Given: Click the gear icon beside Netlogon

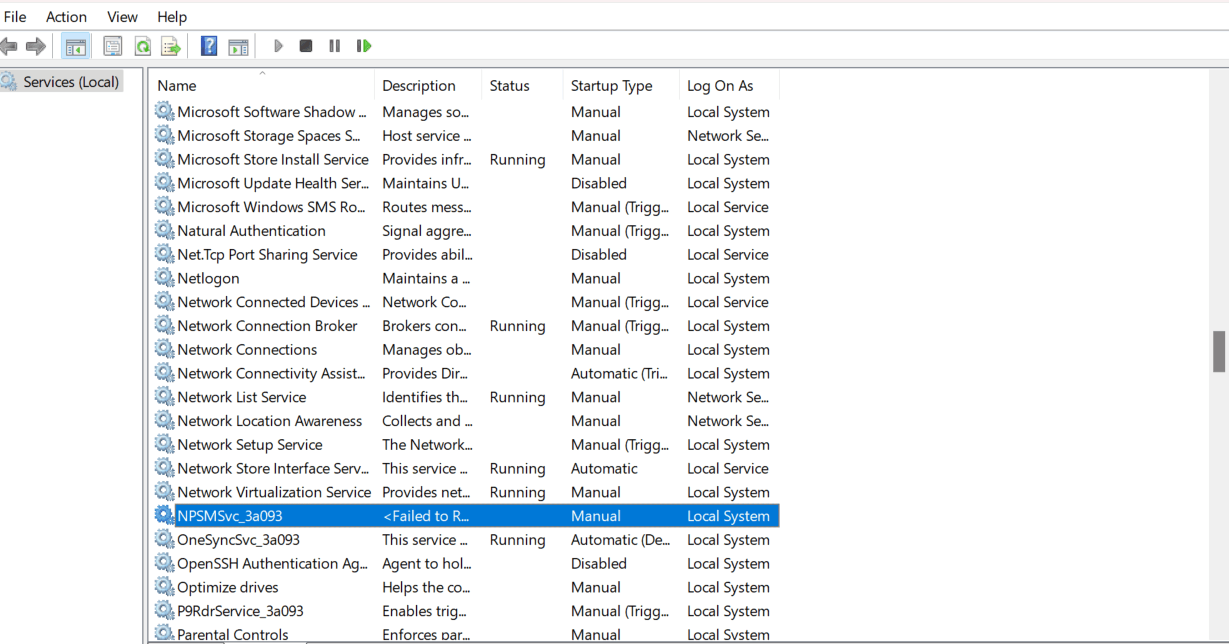Looking at the screenshot, I should (x=164, y=278).
